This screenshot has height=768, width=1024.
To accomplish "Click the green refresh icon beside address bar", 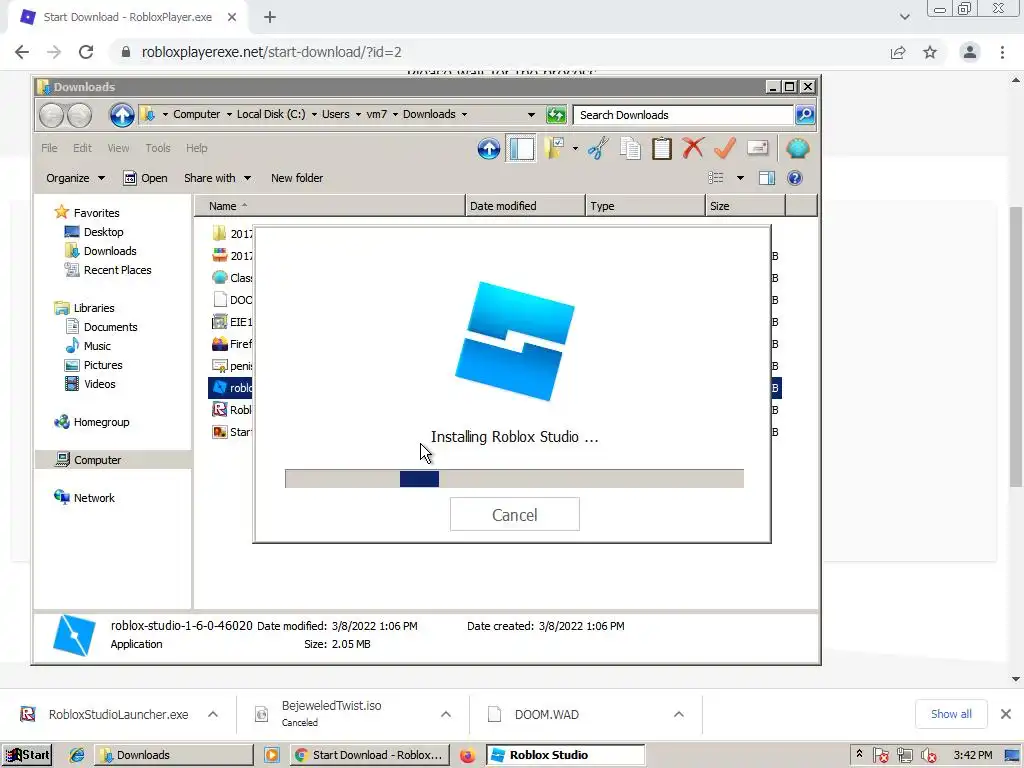I will pyautogui.click(x=556, y=115).
